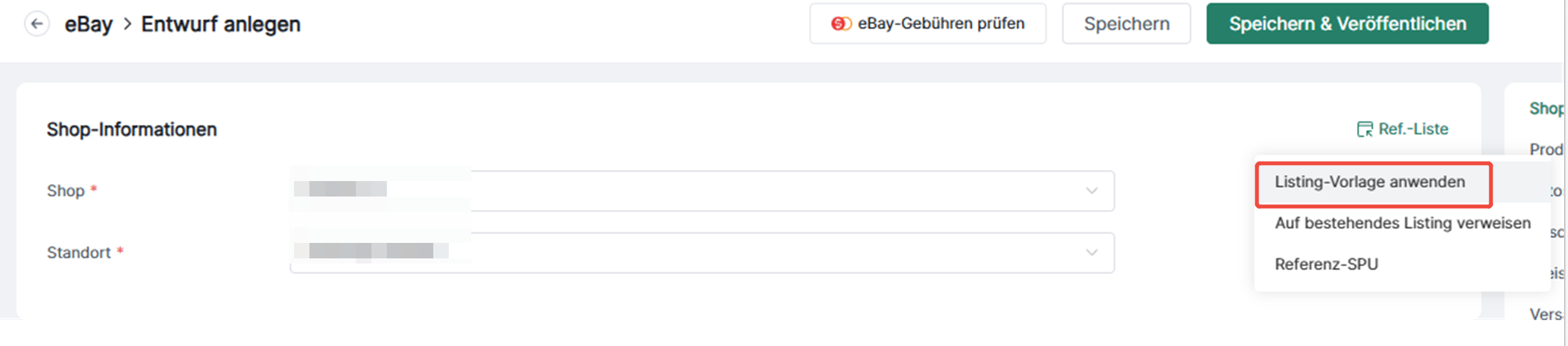Screen dimensions: 1568x346
Task: Open the Shop dropdown arrow
Action: 1092,191
